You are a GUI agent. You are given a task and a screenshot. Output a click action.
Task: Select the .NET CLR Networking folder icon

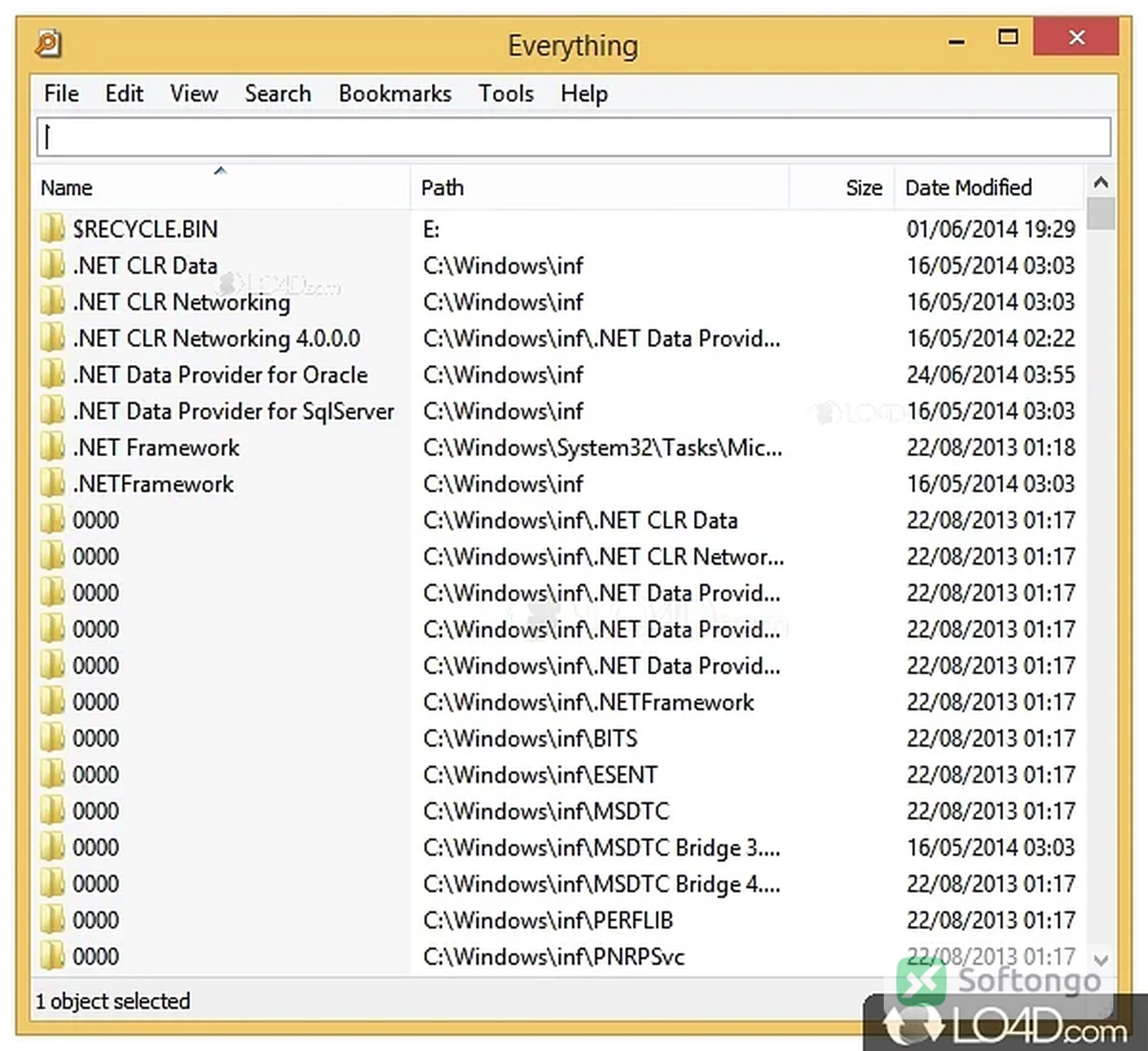coord(53,301)
